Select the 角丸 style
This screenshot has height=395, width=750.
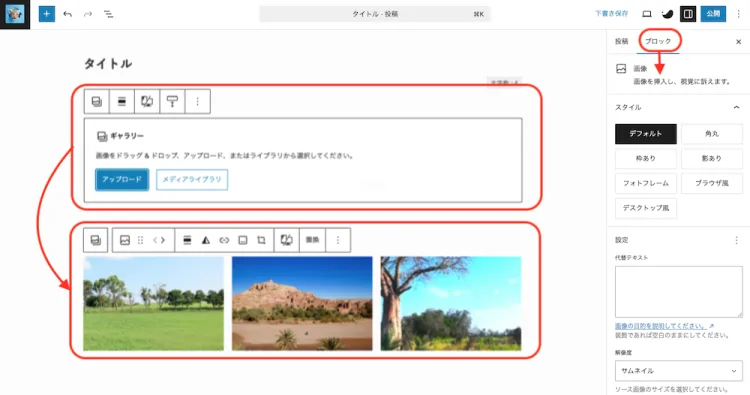click(712, 134)
